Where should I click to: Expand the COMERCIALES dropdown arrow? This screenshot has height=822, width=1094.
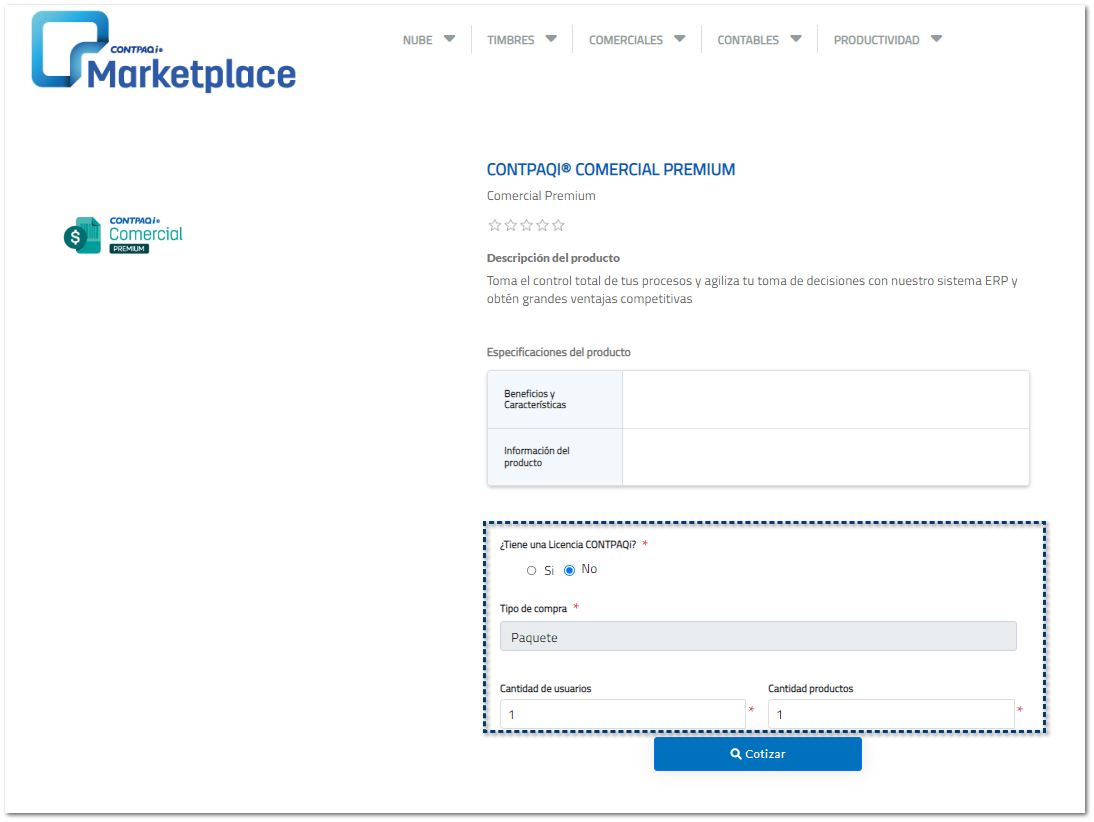(679, 39)
